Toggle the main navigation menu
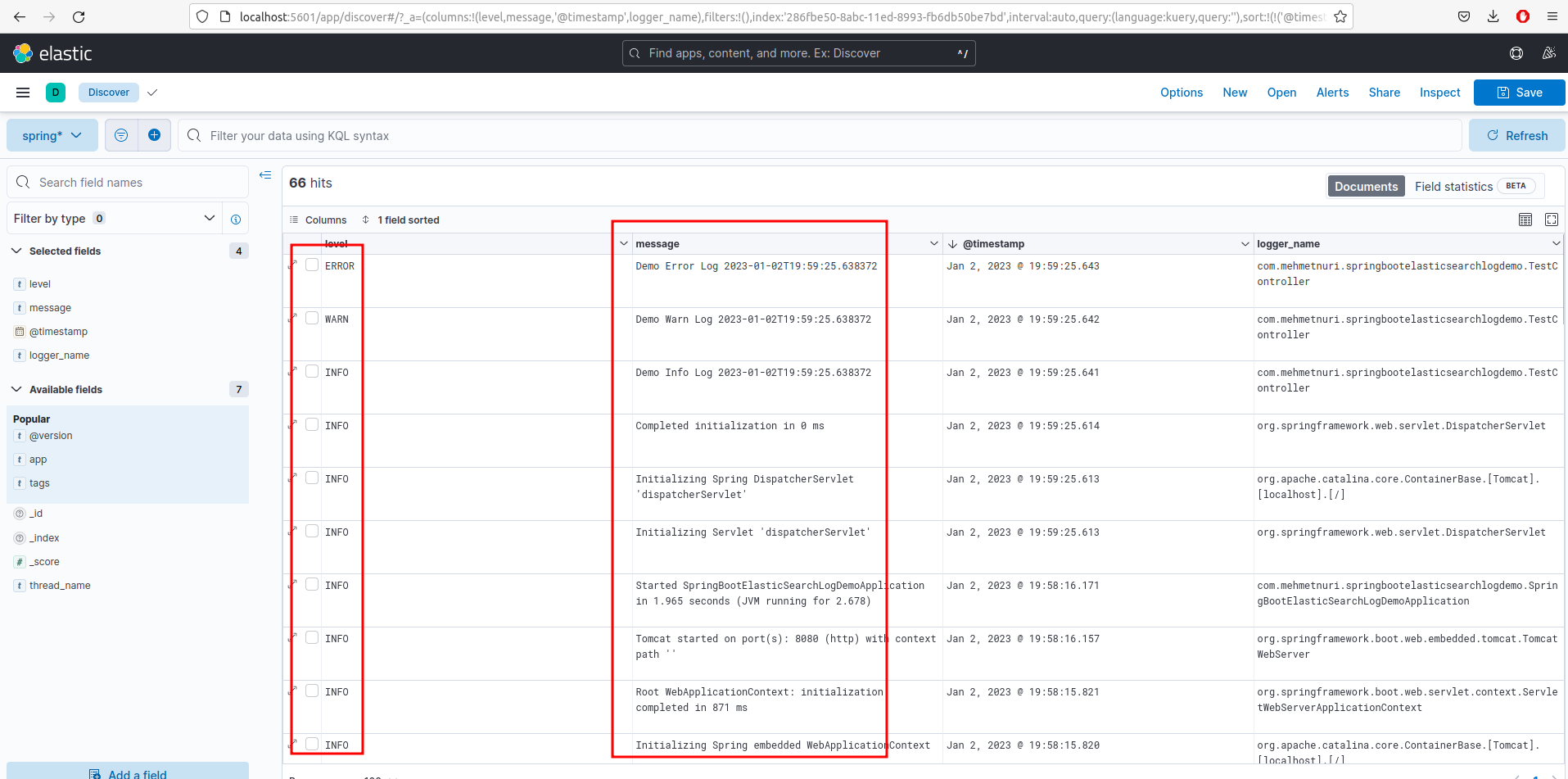Screen dimensions: 1568x779 (23, 93)
